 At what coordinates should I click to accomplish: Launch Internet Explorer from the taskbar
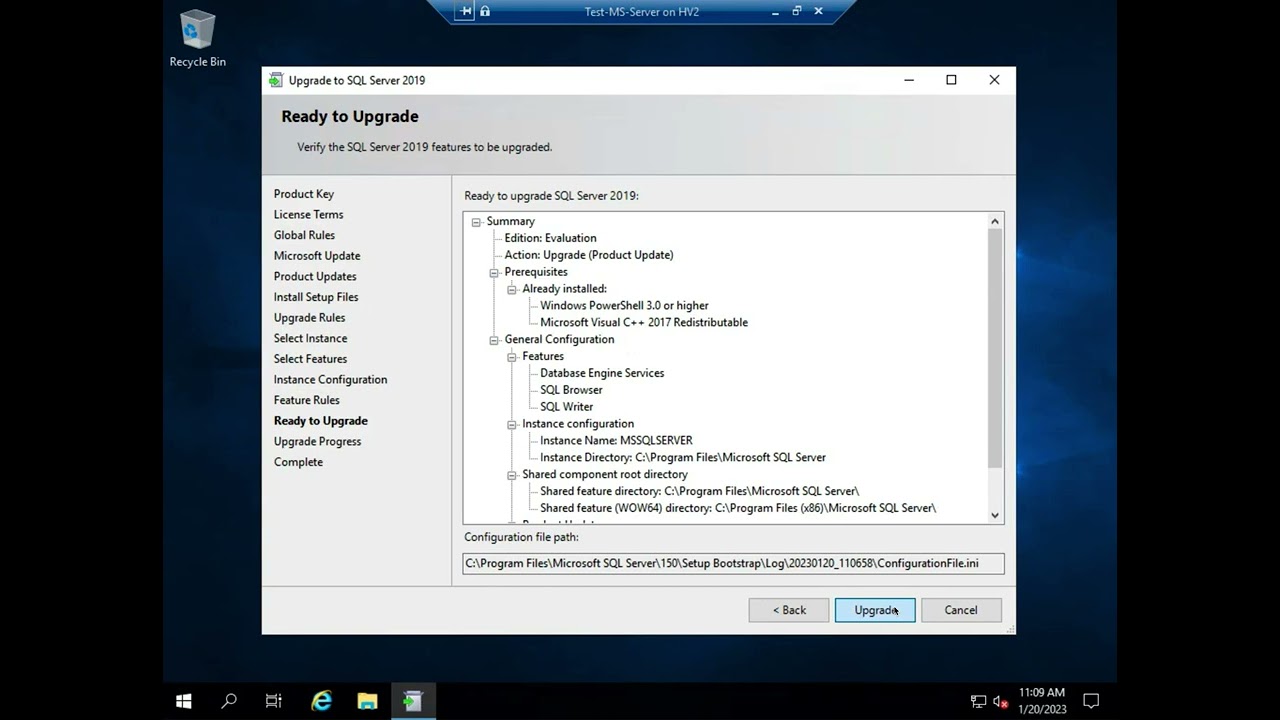[321, 701]
